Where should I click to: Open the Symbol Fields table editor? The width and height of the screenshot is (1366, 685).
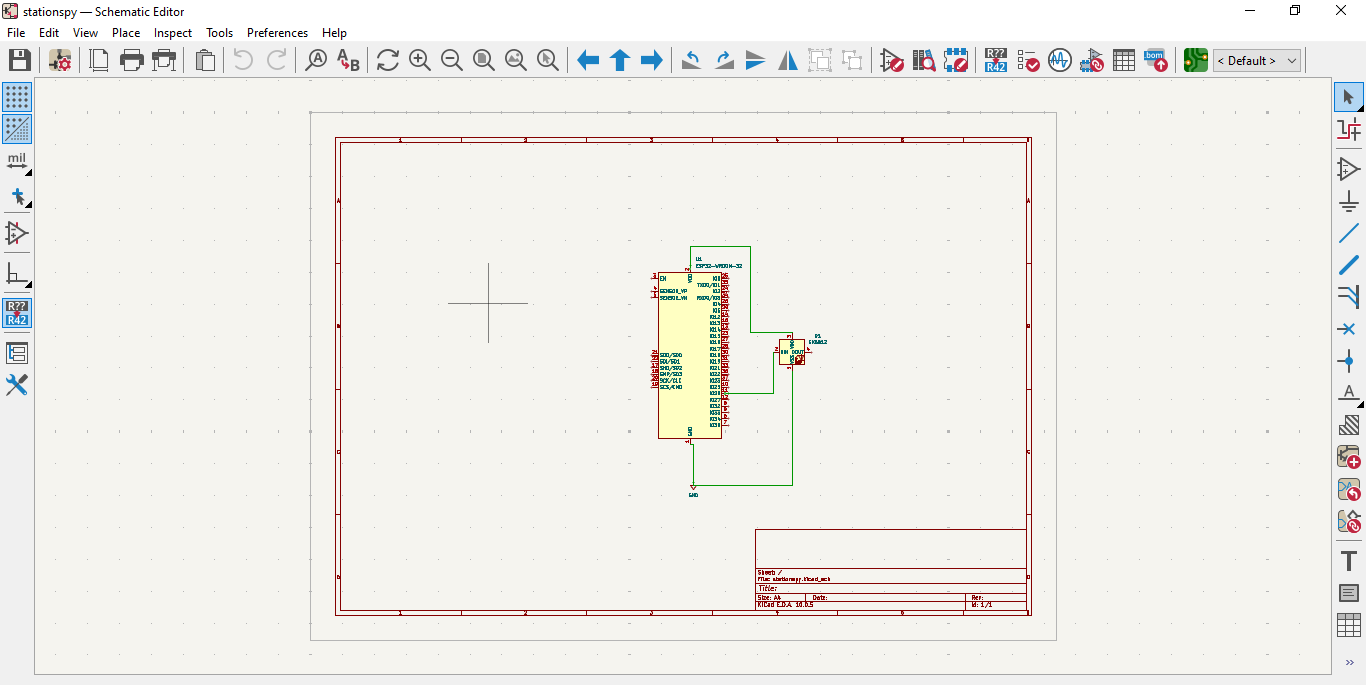pos(1124,60)
